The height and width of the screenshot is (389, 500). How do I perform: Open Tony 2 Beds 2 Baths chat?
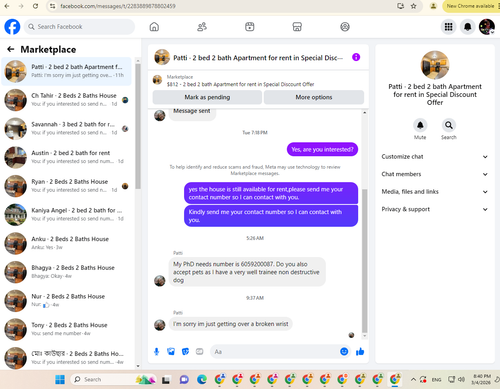[x=67, y=329]
